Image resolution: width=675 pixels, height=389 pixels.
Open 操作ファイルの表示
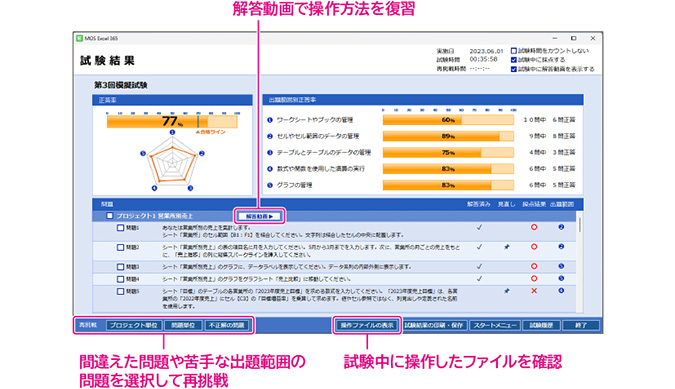click(x=367, y=325)
